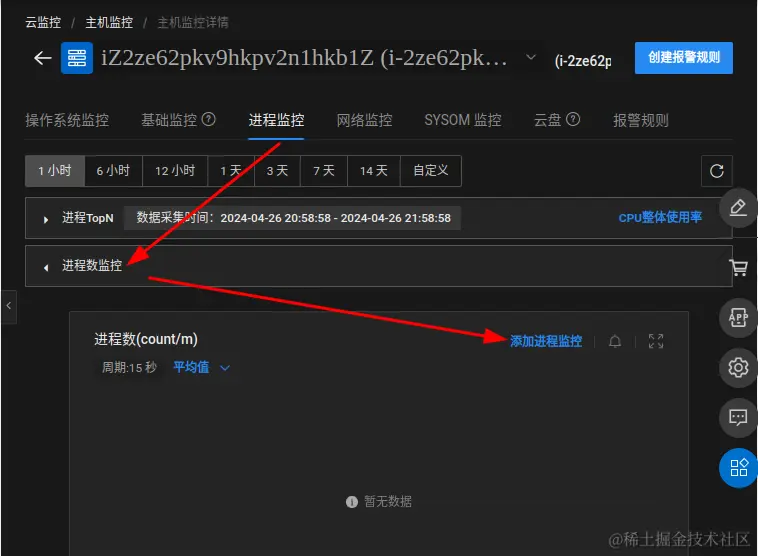The width and height of the screenshot is (758, 556).
Task: Open the shopping cart icon
Action: click(739, 268)
